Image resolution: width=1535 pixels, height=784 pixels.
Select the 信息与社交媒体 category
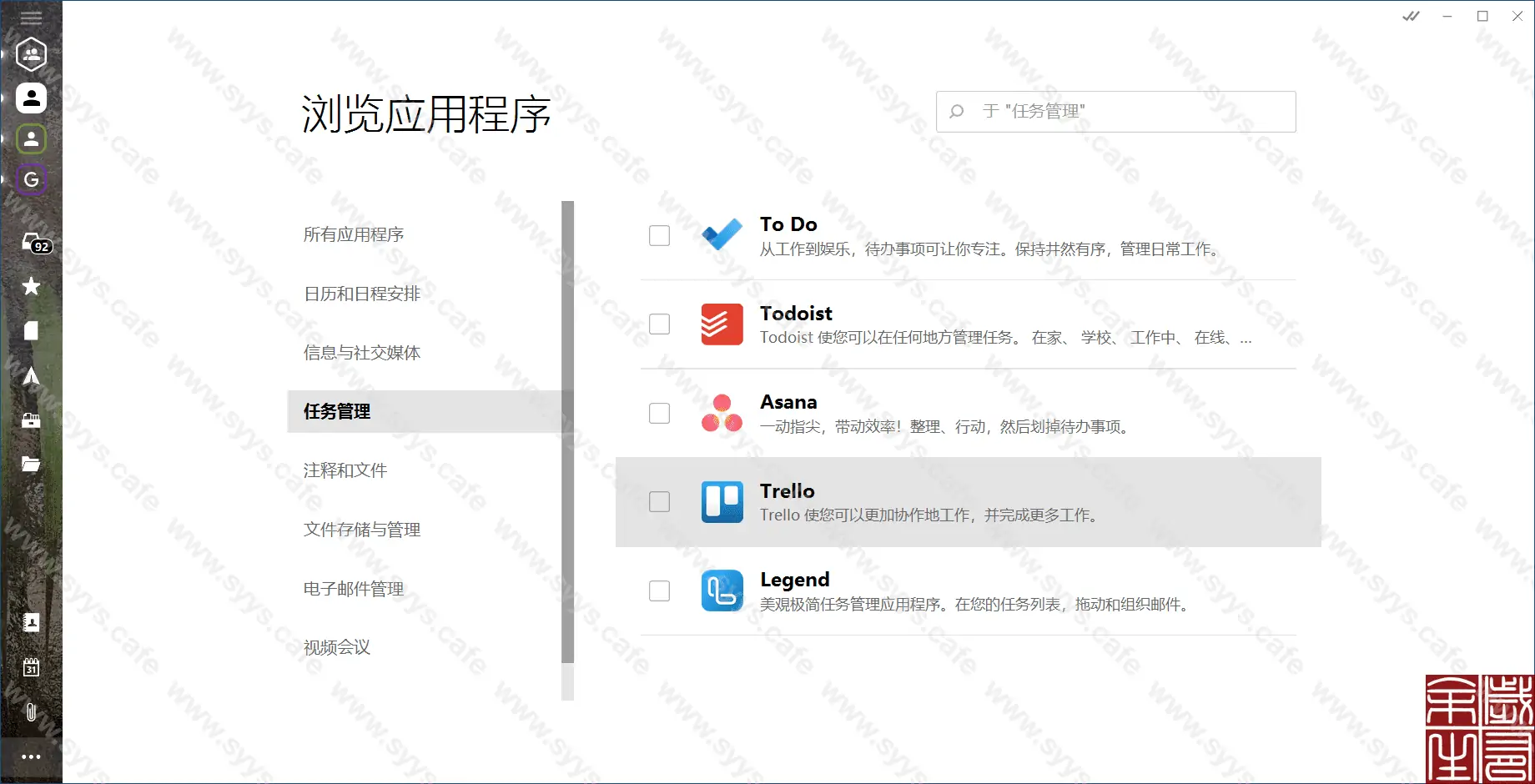pos(361,353)
